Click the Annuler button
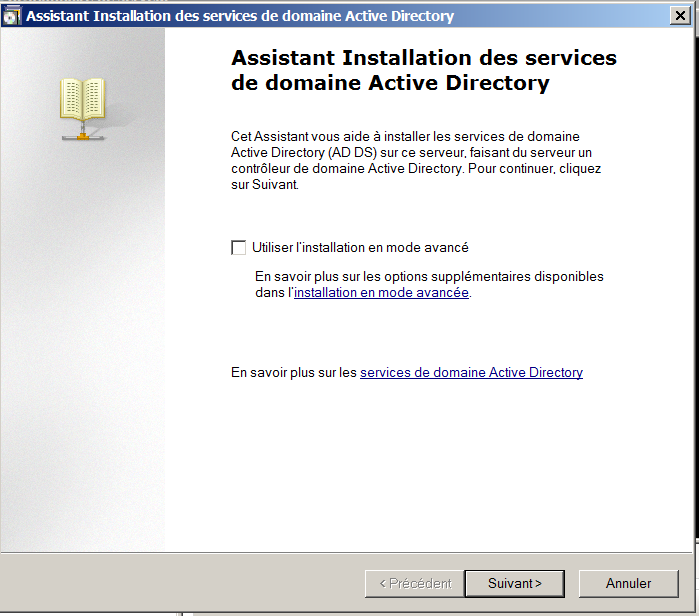 (x=629, y=583)
